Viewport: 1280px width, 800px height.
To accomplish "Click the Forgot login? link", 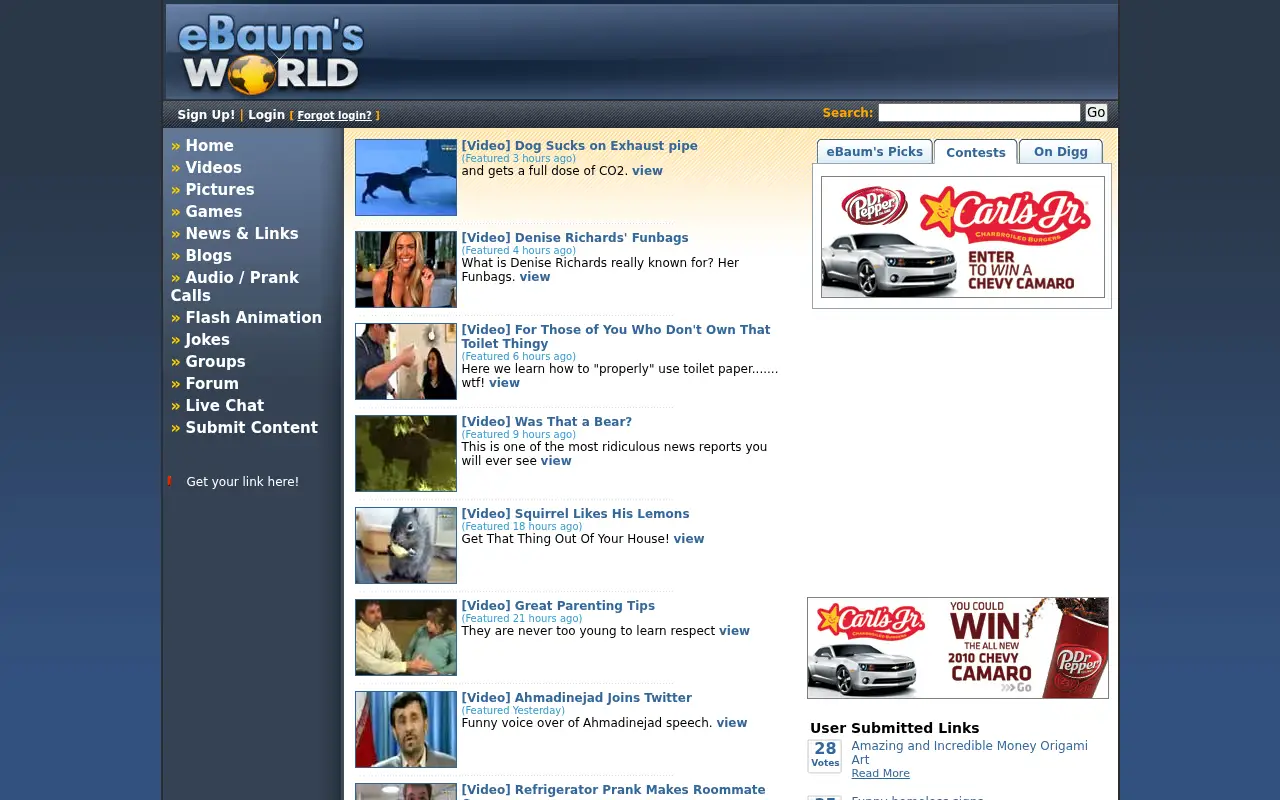I will tap(334, 116).
